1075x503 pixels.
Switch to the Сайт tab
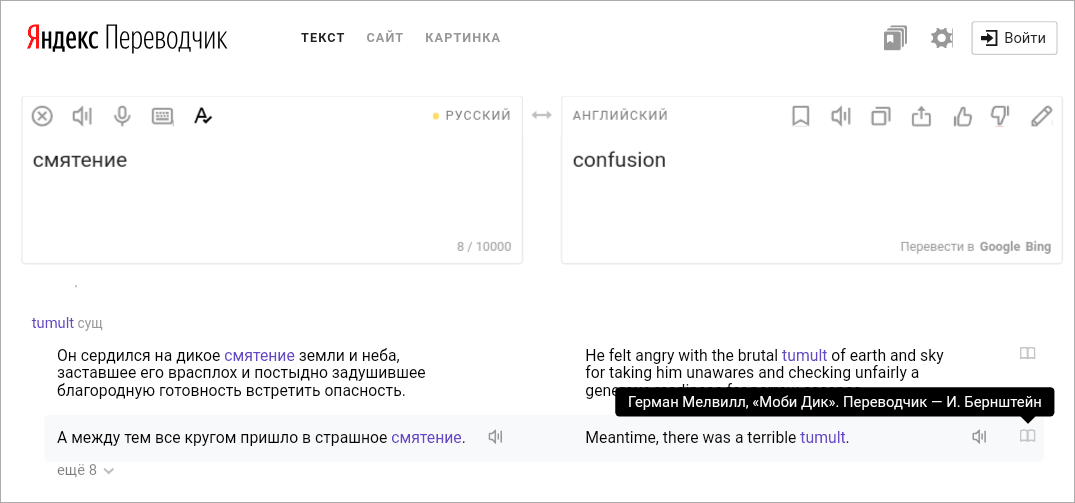pyautogui.click(x=385, y=38)
